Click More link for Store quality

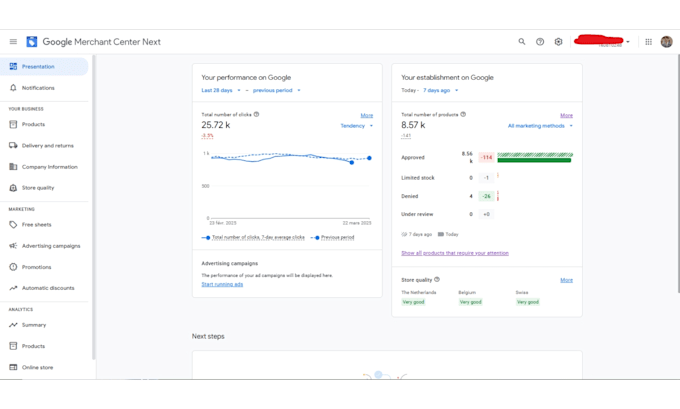pos(566,280)
